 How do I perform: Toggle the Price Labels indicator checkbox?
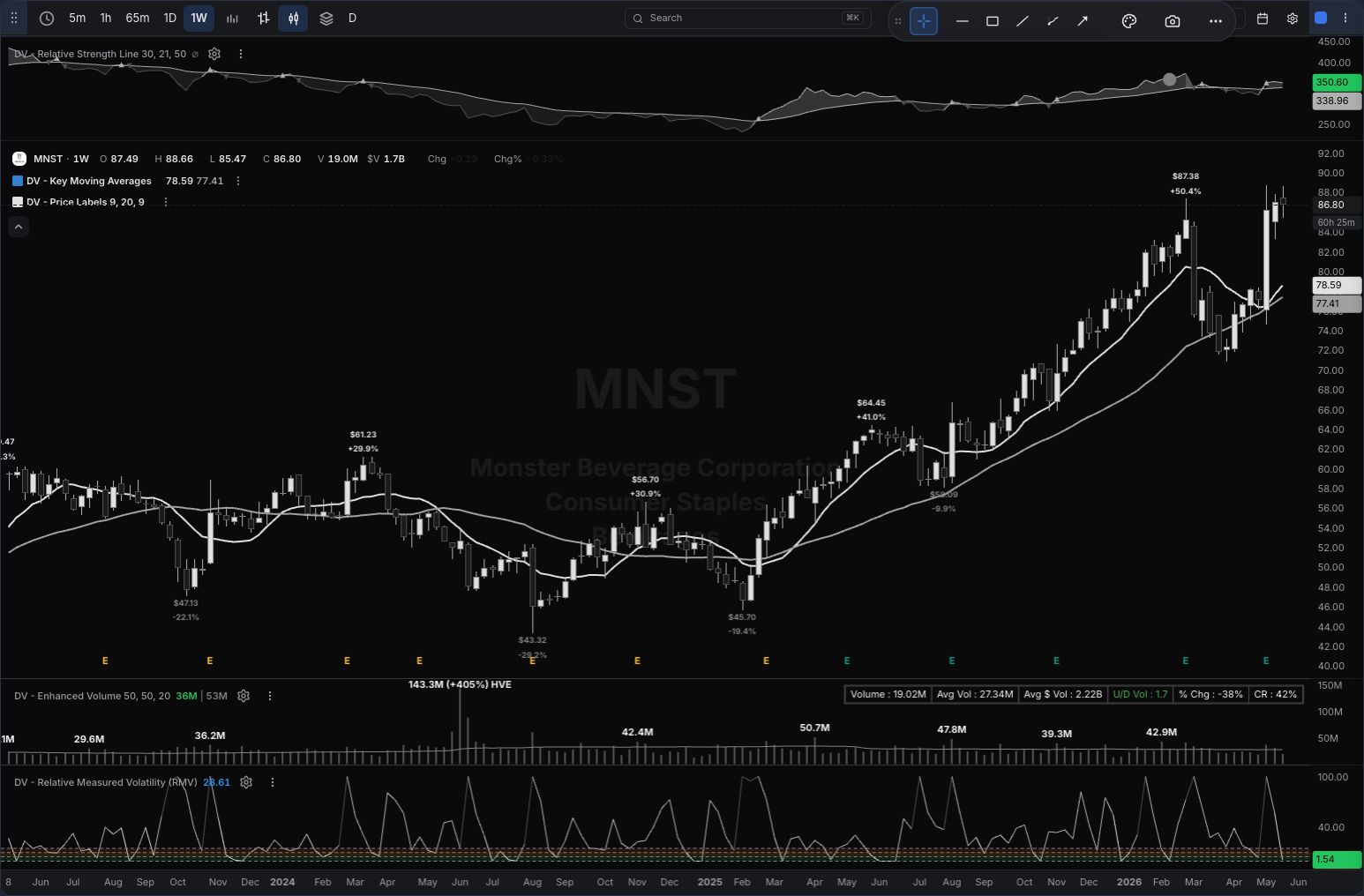[x=18, y=202]
